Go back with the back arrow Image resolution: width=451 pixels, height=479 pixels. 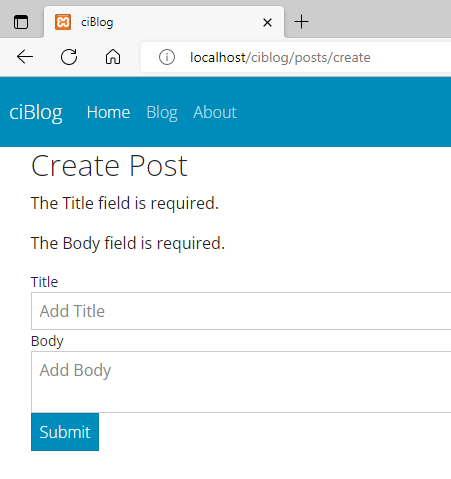[x=25, y=57]
